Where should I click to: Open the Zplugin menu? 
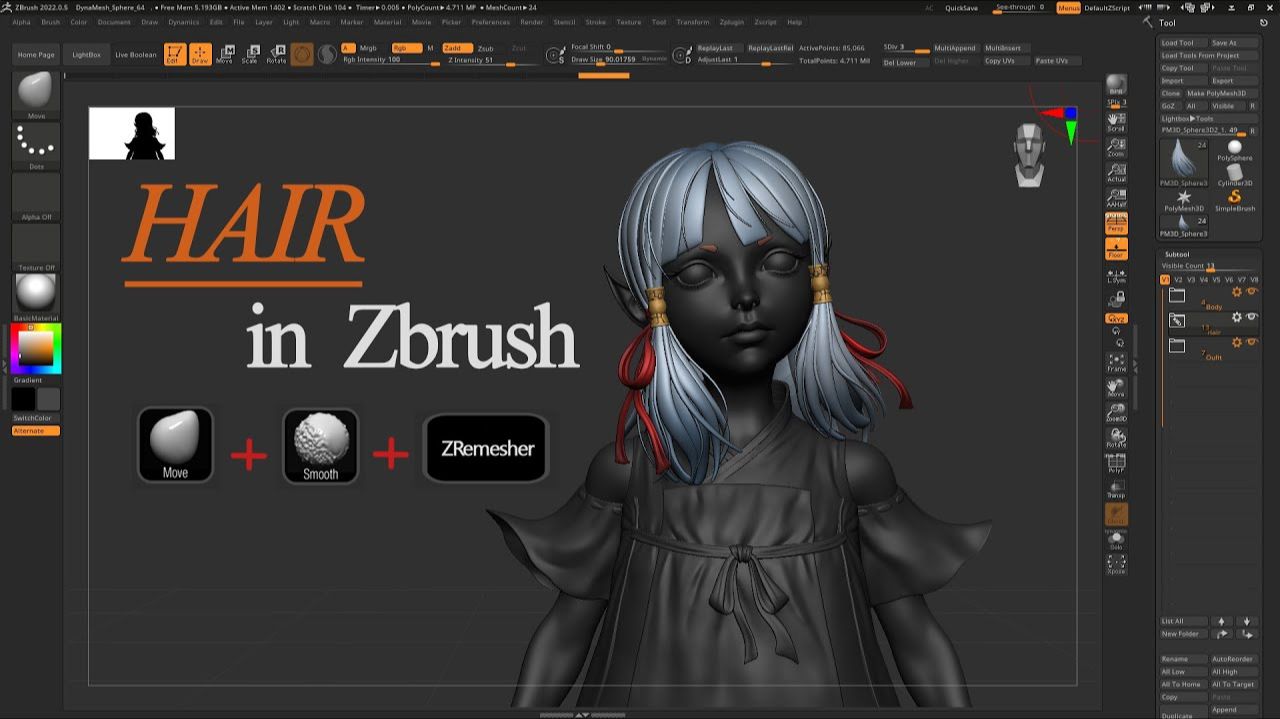pyautogui.click(x=731, y=22)
